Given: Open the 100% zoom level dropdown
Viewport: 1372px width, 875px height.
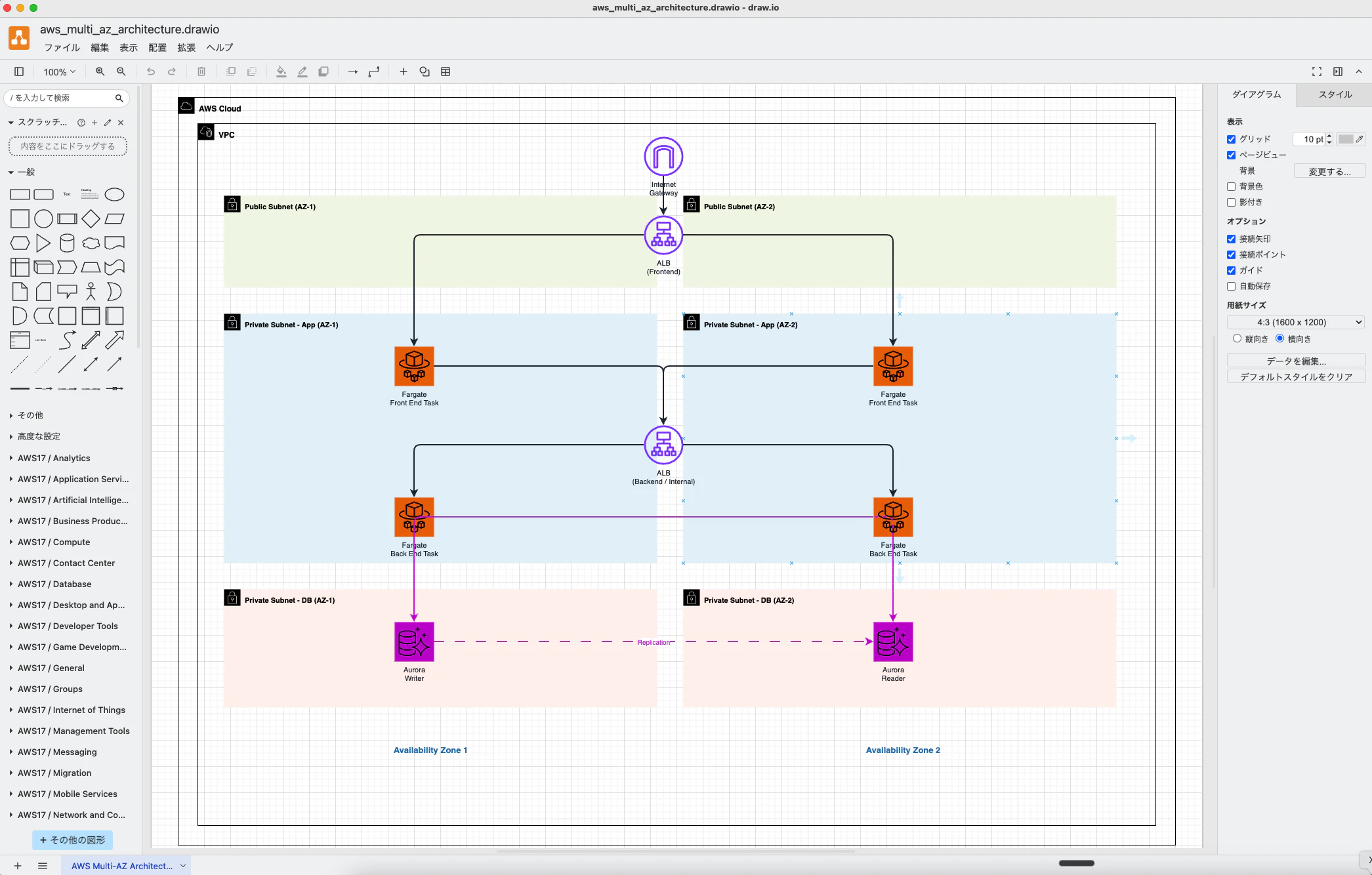Looking at the screenshot, I should coord(59,71).
